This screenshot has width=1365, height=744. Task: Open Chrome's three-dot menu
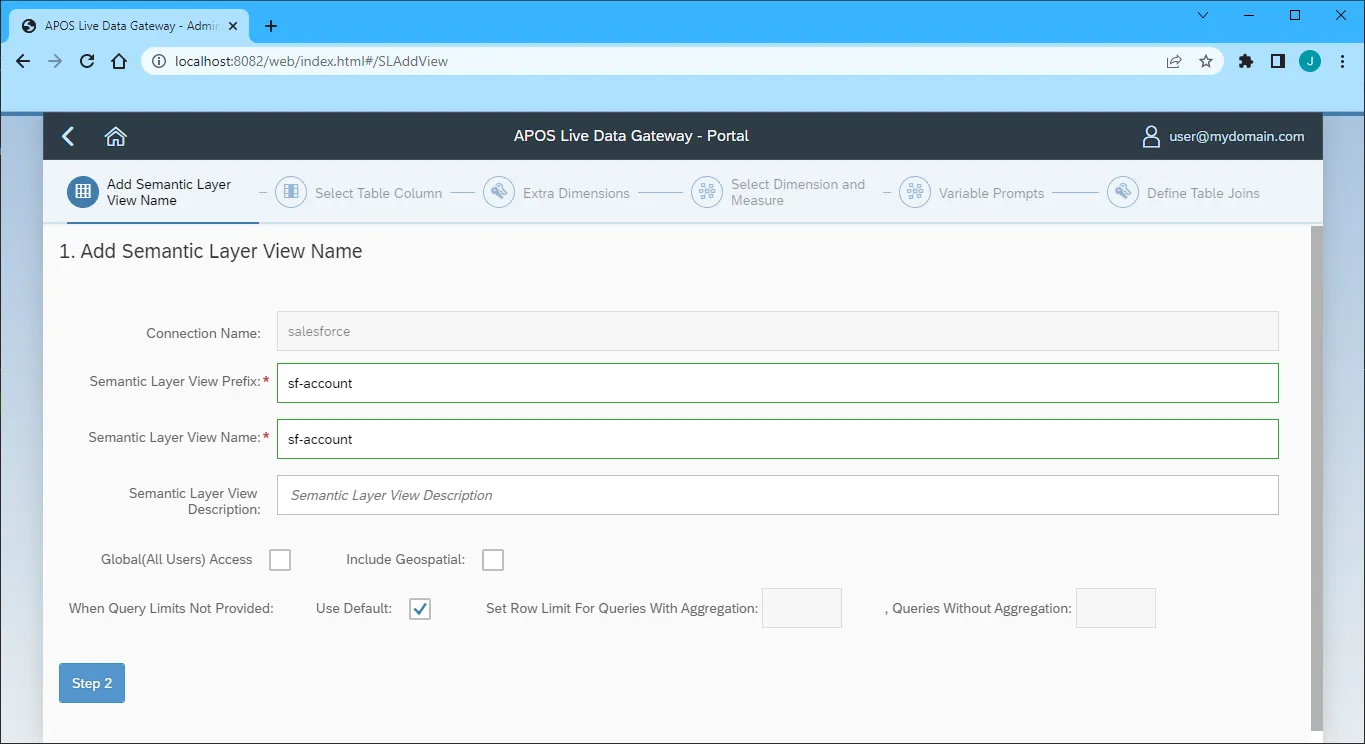coord(1342,61)
